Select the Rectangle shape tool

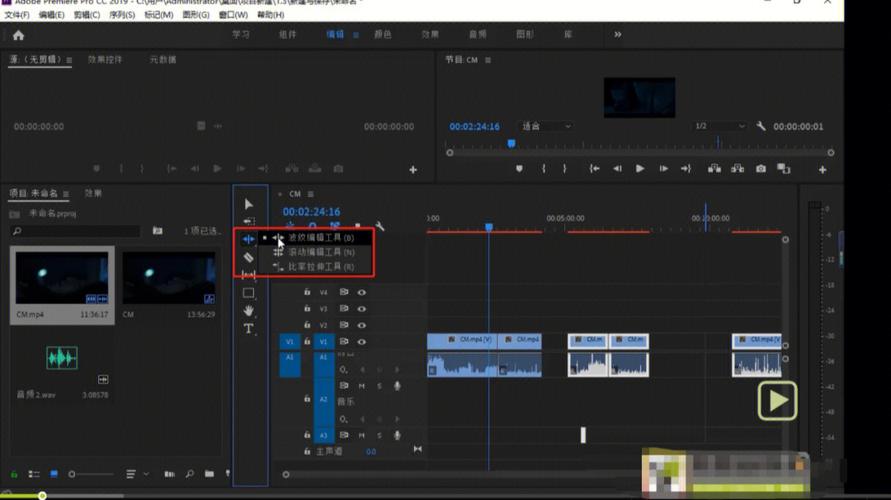coord(248,293)
